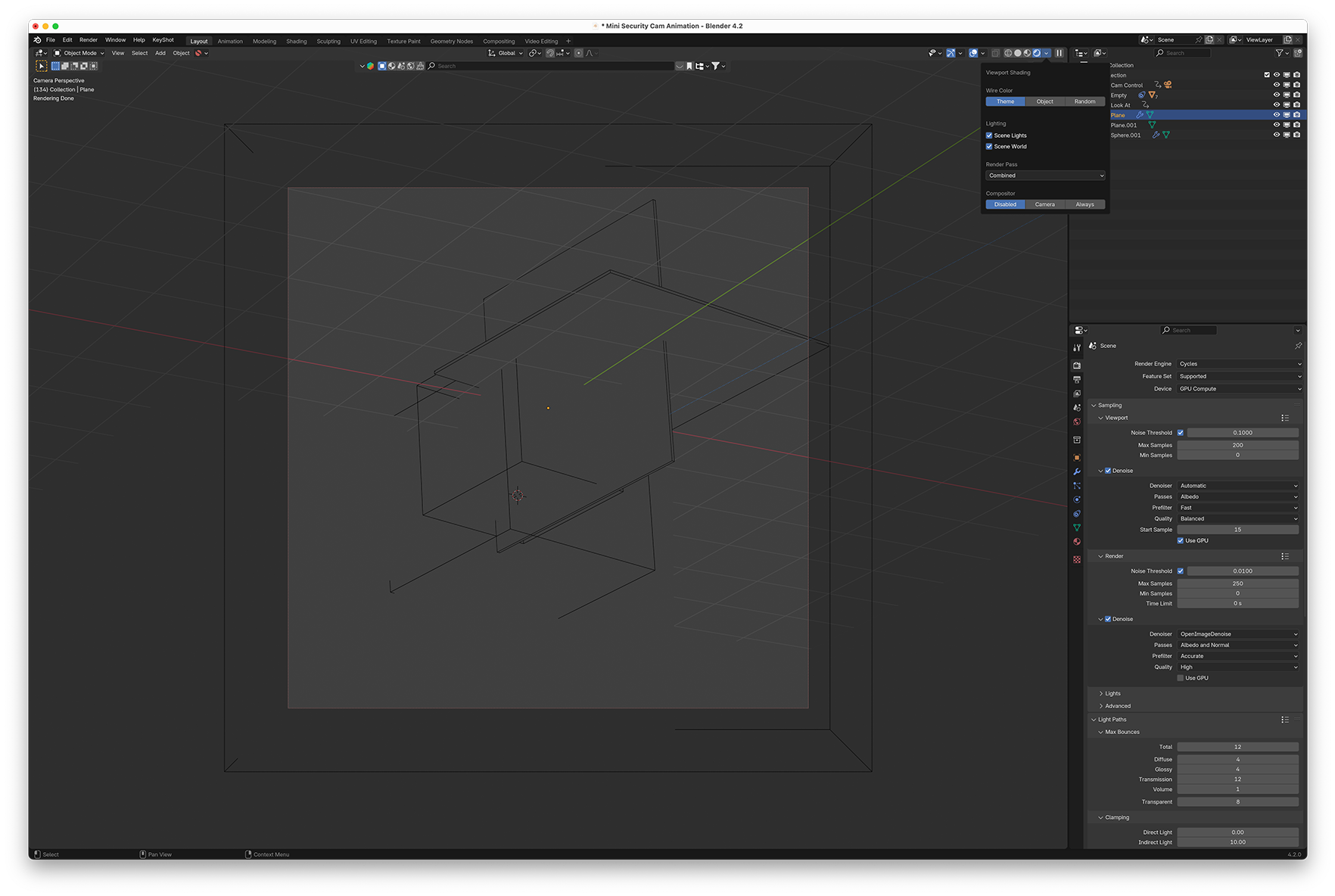Switch to the Shading workspace tab
This screenshot has height=896, width=1335.
point(296,41)
